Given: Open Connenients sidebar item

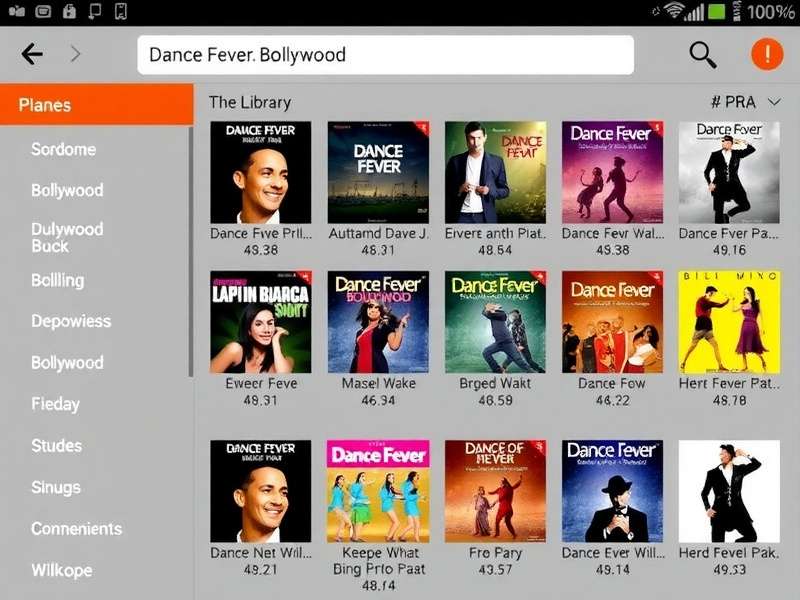Looking at the screenshot, I should tap(76, 529).
